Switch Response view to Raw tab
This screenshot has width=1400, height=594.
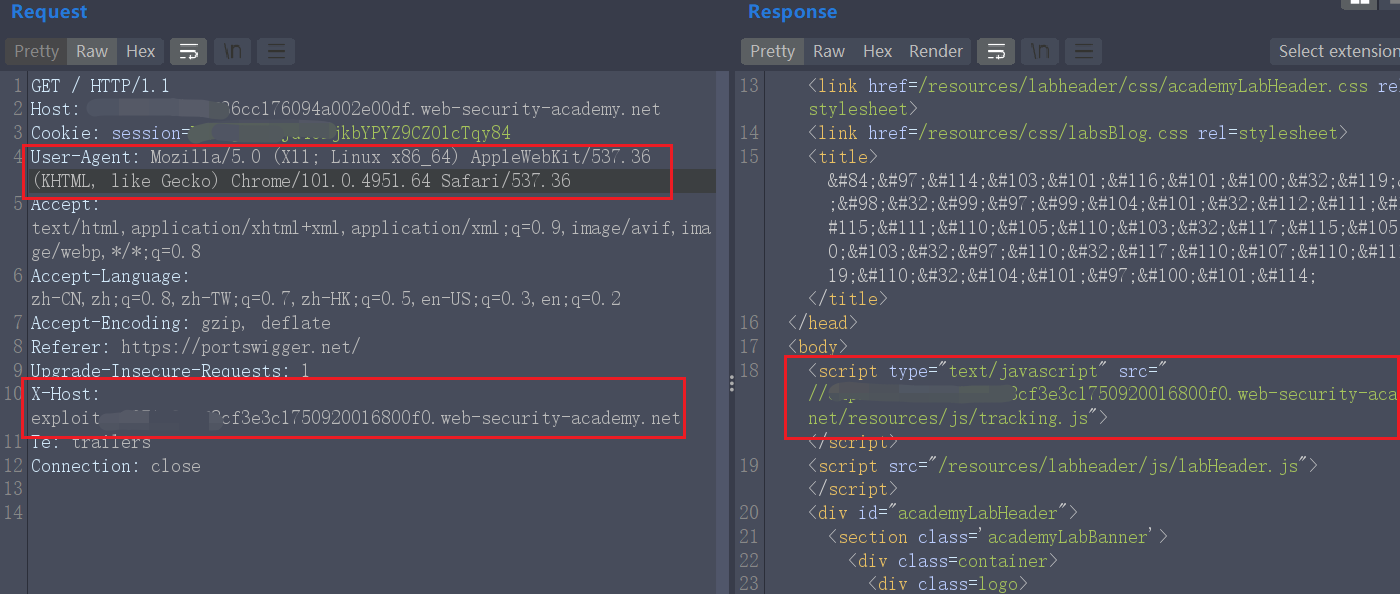point(828,51)
